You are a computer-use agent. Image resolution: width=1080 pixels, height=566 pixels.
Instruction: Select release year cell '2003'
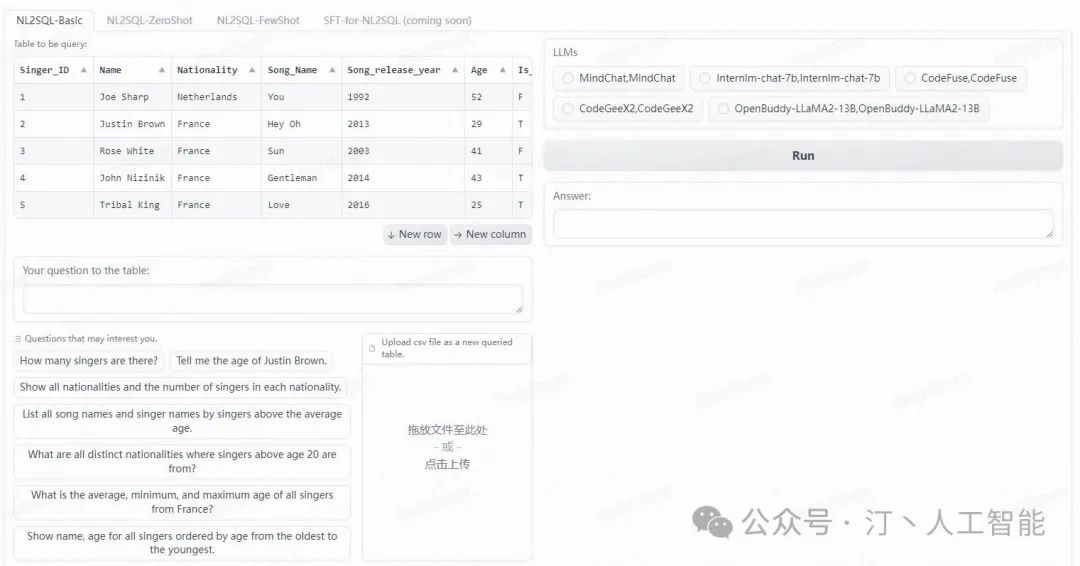[403, 151]
